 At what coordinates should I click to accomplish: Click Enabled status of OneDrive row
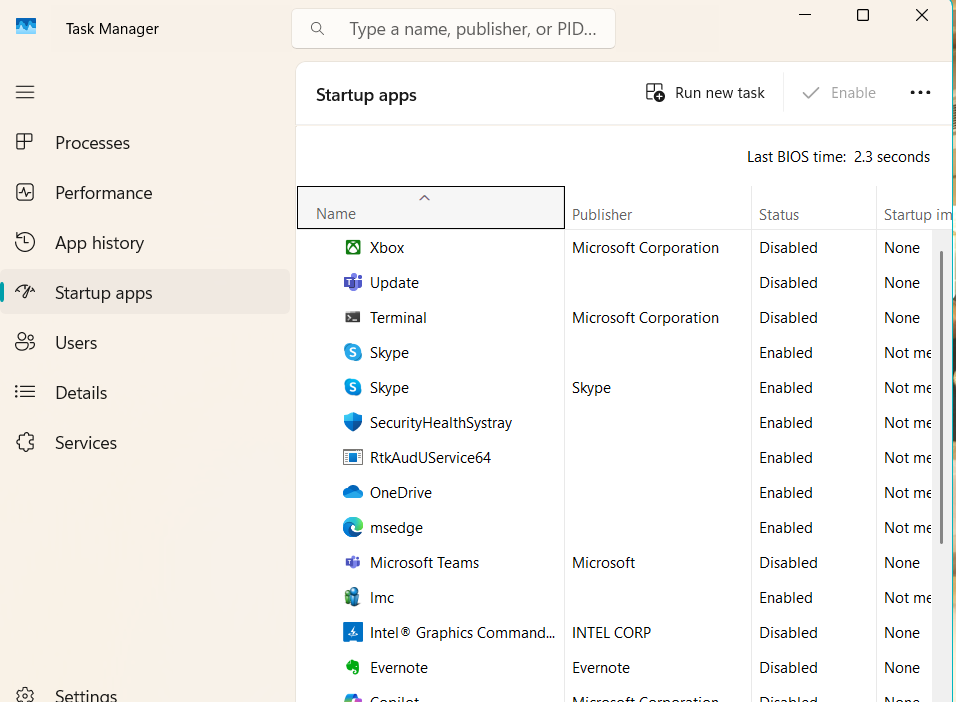point(785,492)
